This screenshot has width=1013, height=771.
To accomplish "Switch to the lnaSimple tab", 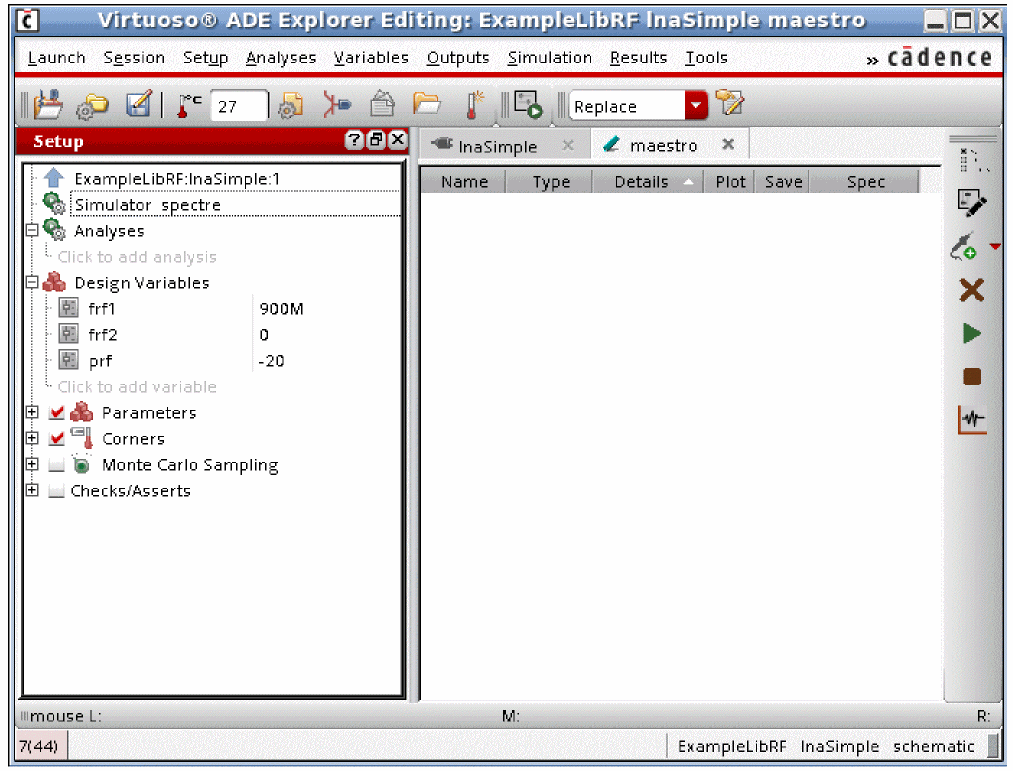I will point(497,146).
